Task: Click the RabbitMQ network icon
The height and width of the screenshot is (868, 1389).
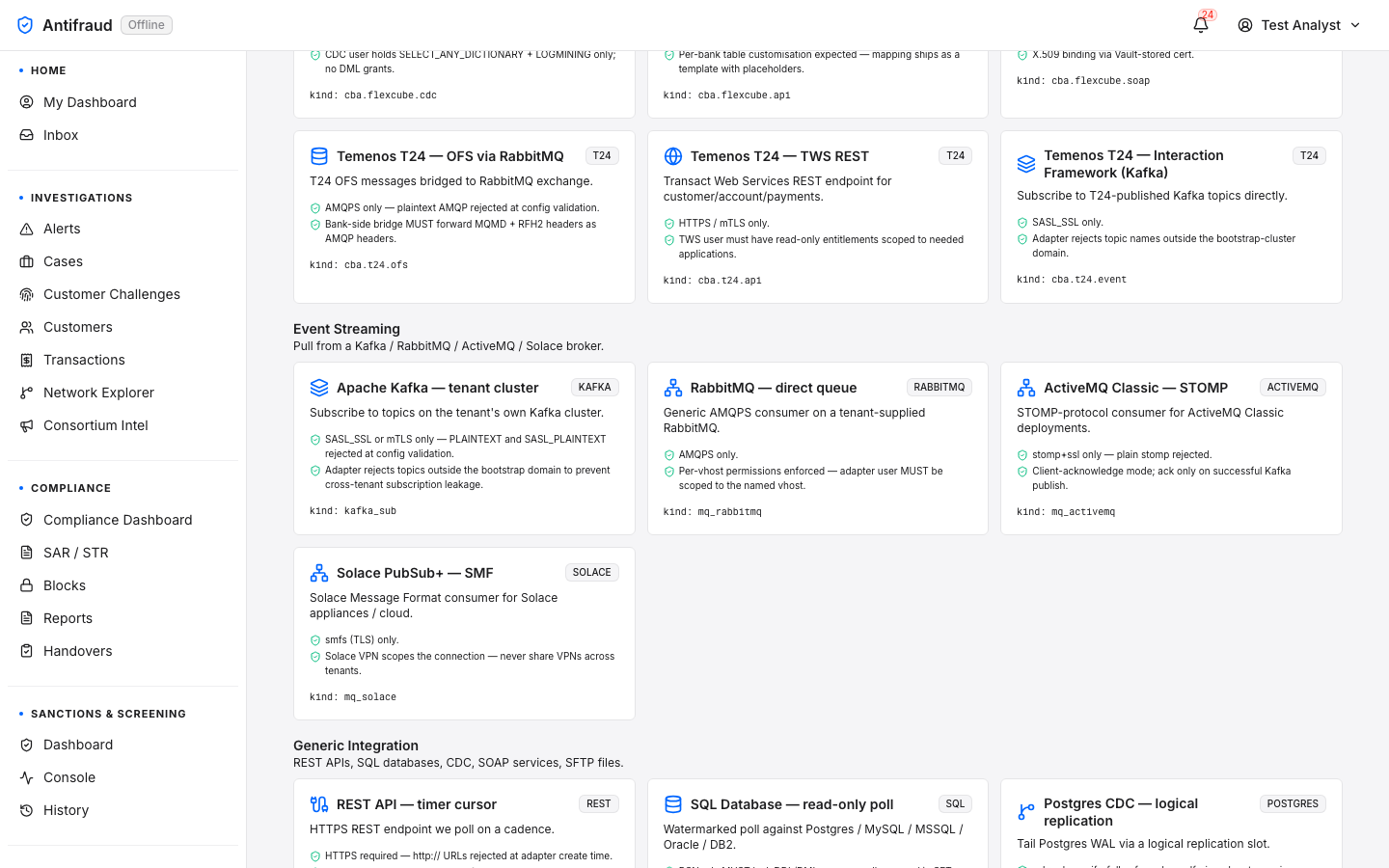Action: (x=673, y=388)
